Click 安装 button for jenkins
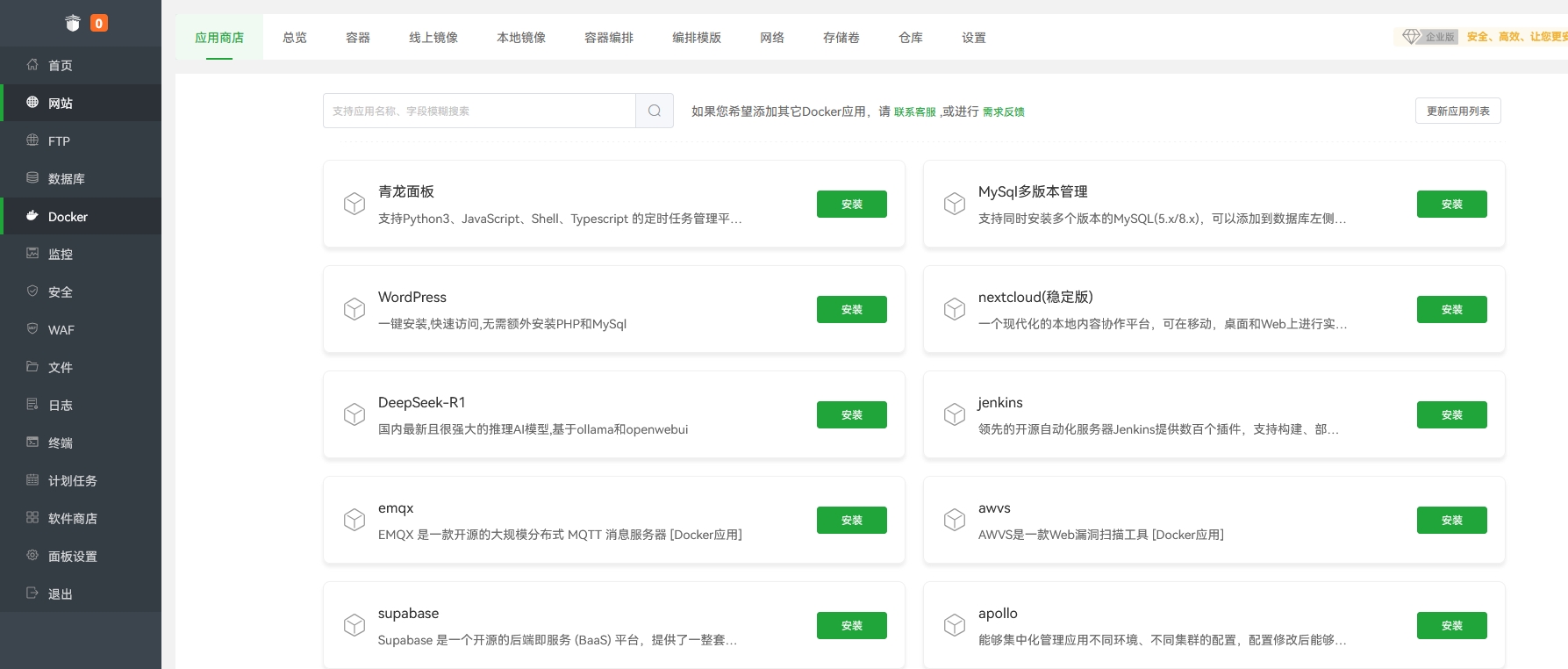This screenshot has width=1568, height=669. point(1452,414)
